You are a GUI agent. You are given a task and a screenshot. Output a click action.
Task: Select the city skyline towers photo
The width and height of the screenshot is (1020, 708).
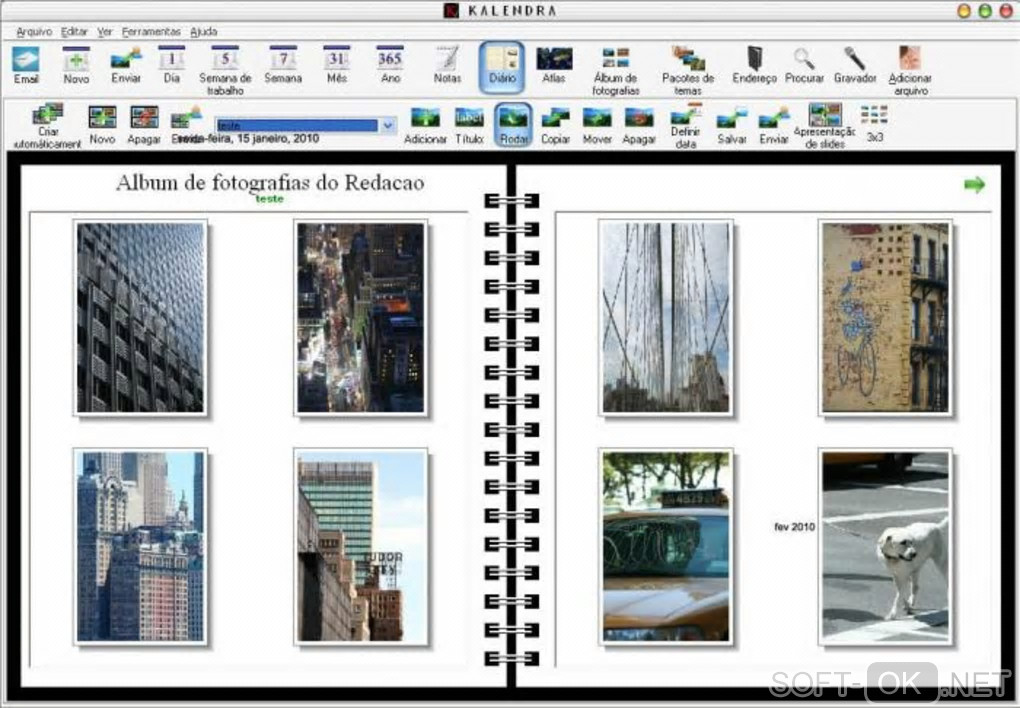coord(141,547)
